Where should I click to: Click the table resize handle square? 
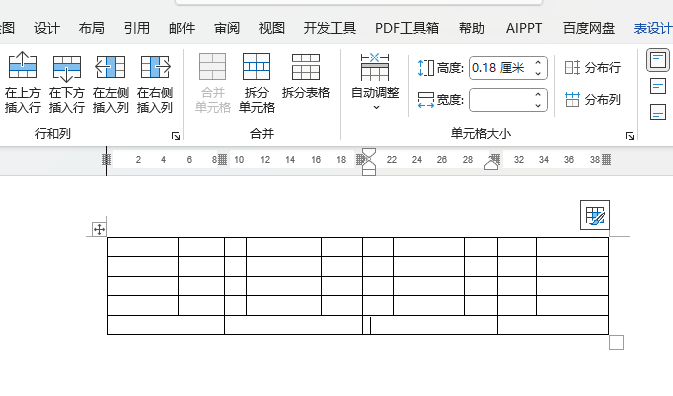pos(616,342)
